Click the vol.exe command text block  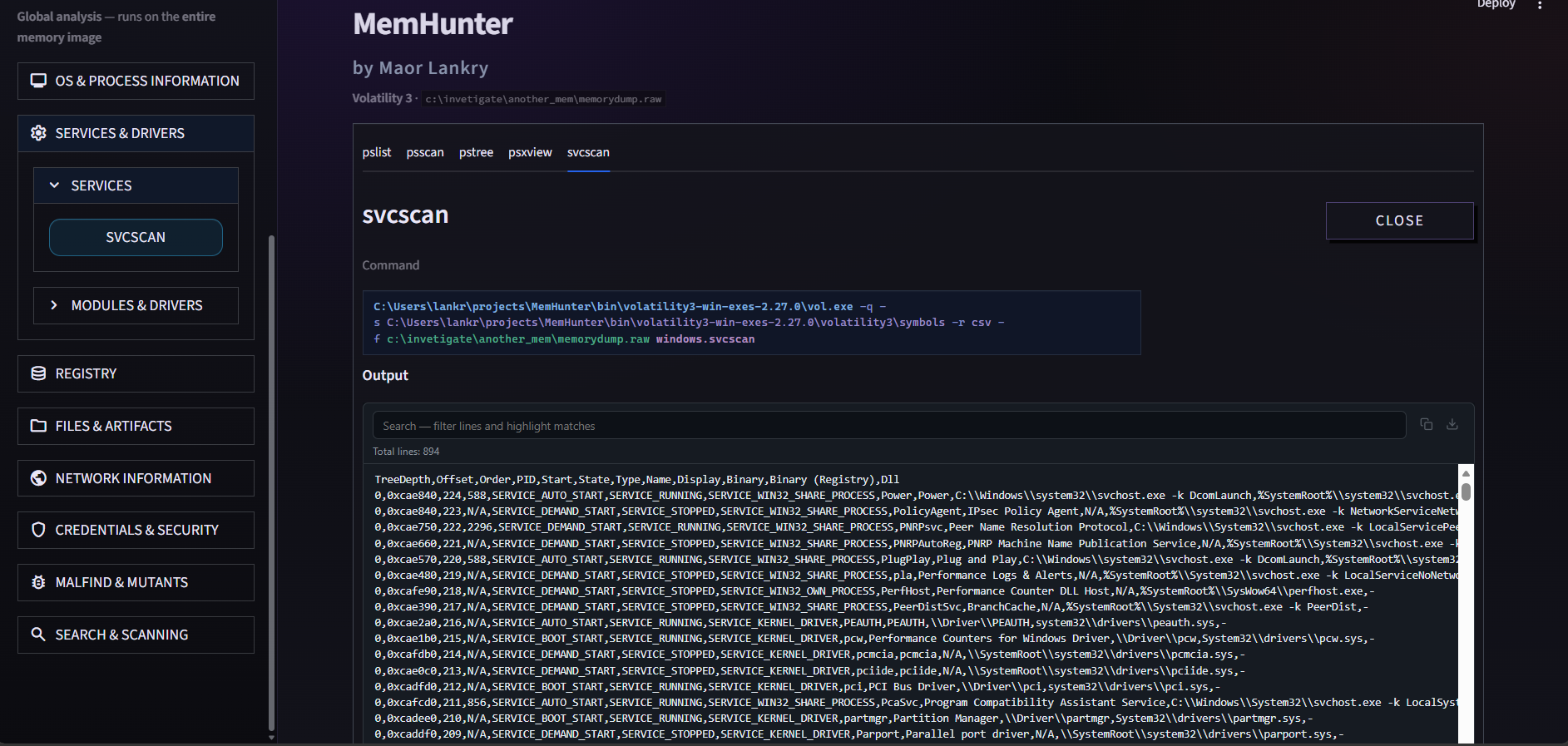point(751,323)
